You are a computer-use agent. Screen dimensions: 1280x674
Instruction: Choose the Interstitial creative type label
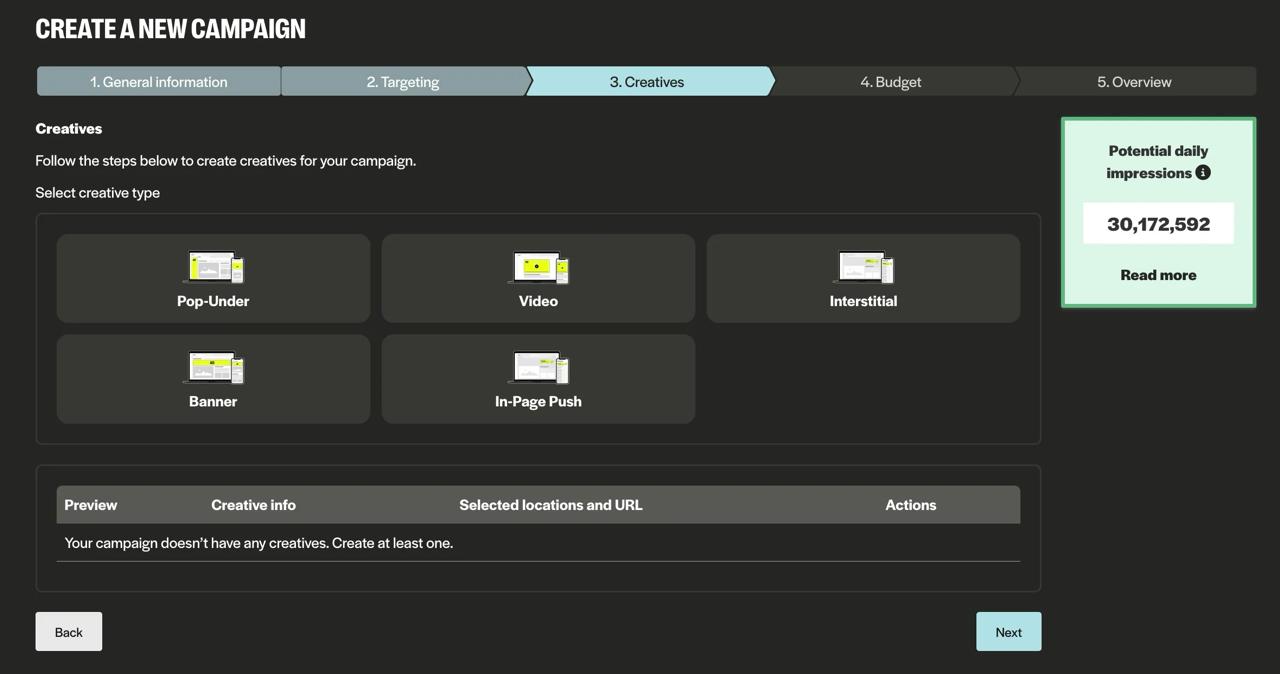[863, 301]
